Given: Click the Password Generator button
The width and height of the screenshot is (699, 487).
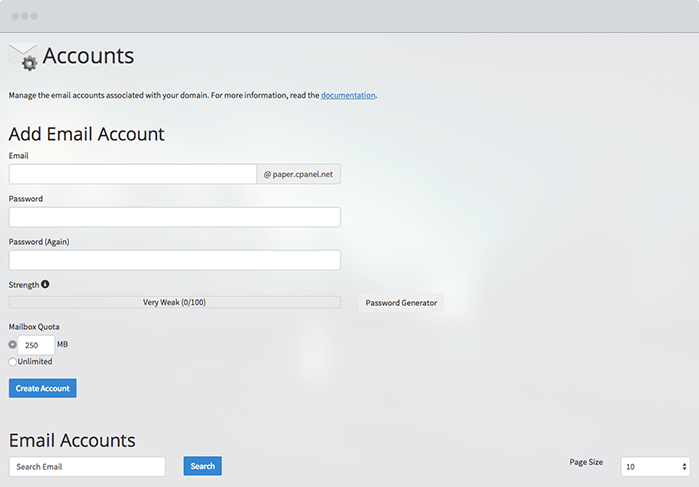Looking at the screenshot, I should point(401,303).
